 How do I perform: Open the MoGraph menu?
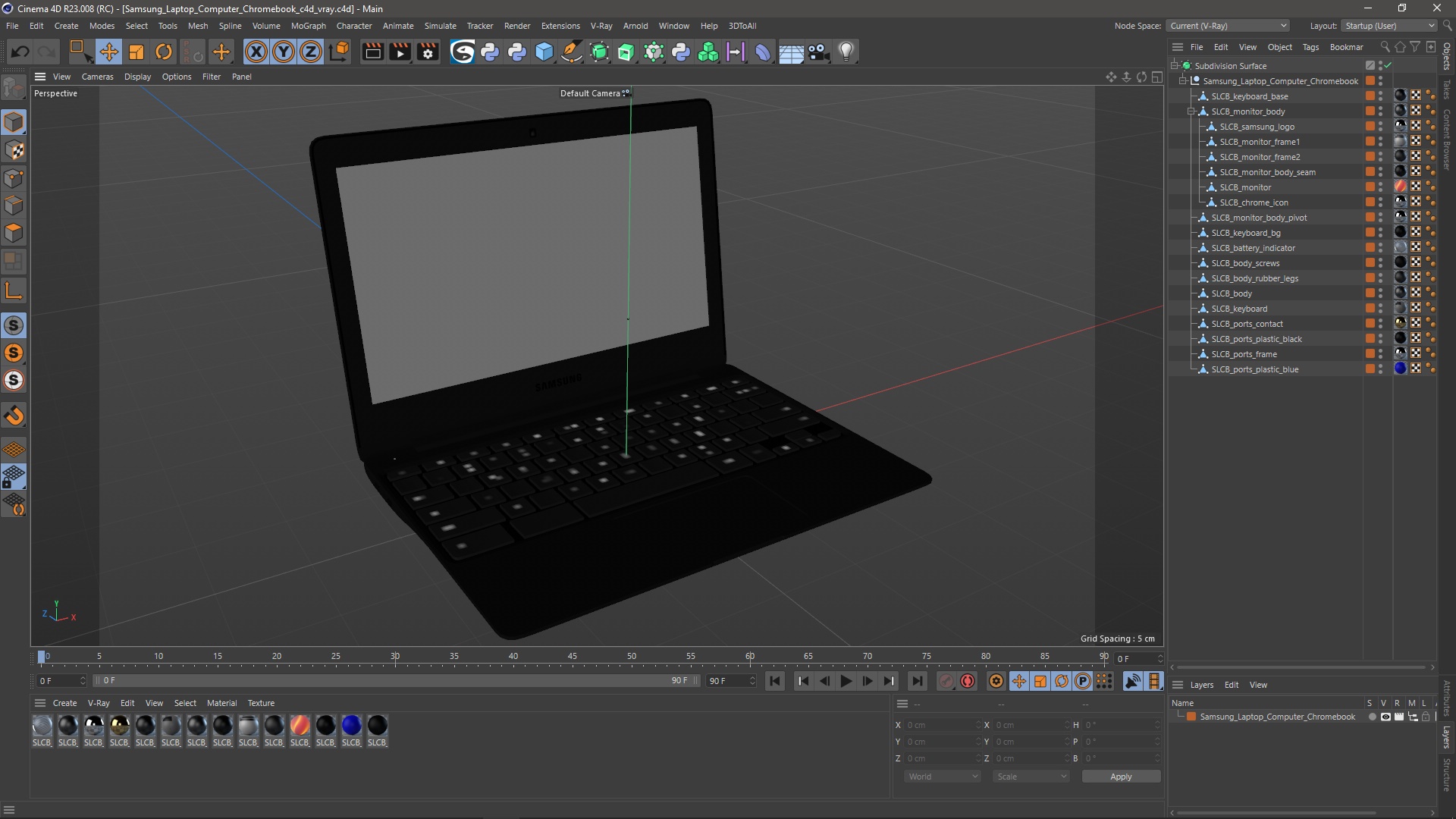[x=309, y=26]
